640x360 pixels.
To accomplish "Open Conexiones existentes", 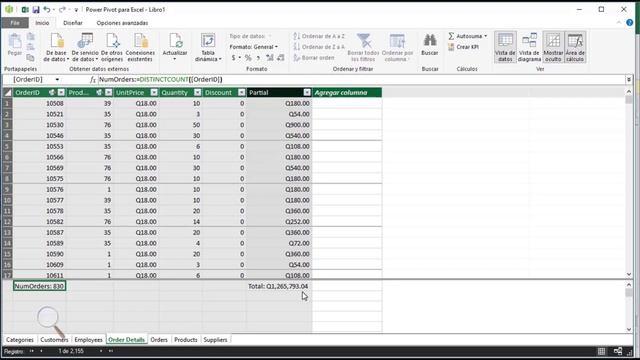I will pos(140,47).
